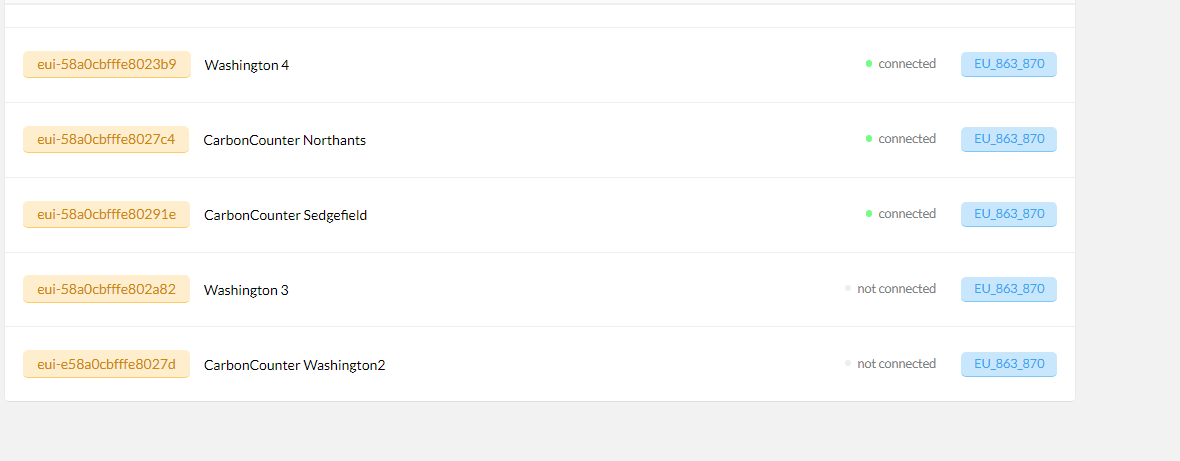Open the Washington 4 gateway entry

coord(247,65)
